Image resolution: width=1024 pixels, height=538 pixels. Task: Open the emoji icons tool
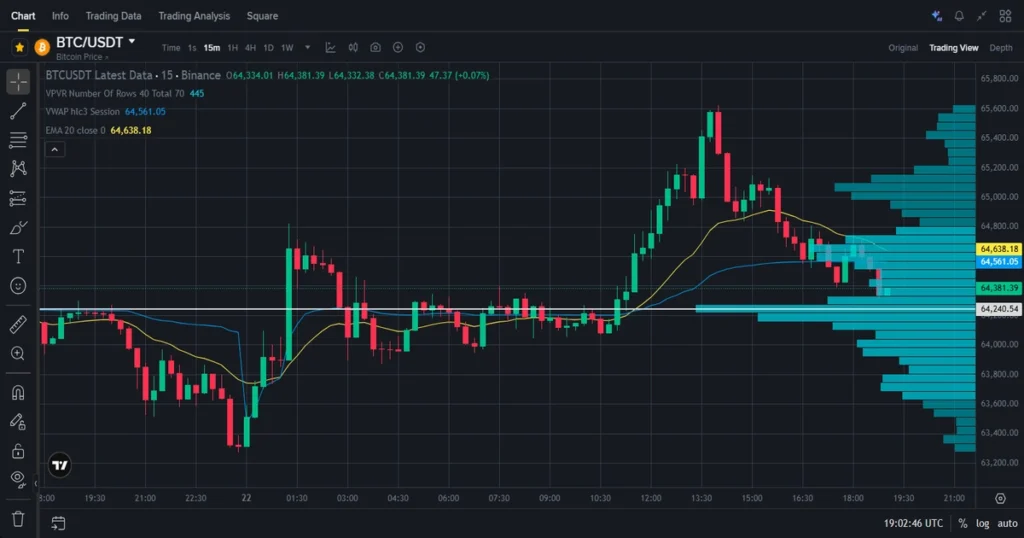click(18, 286)
